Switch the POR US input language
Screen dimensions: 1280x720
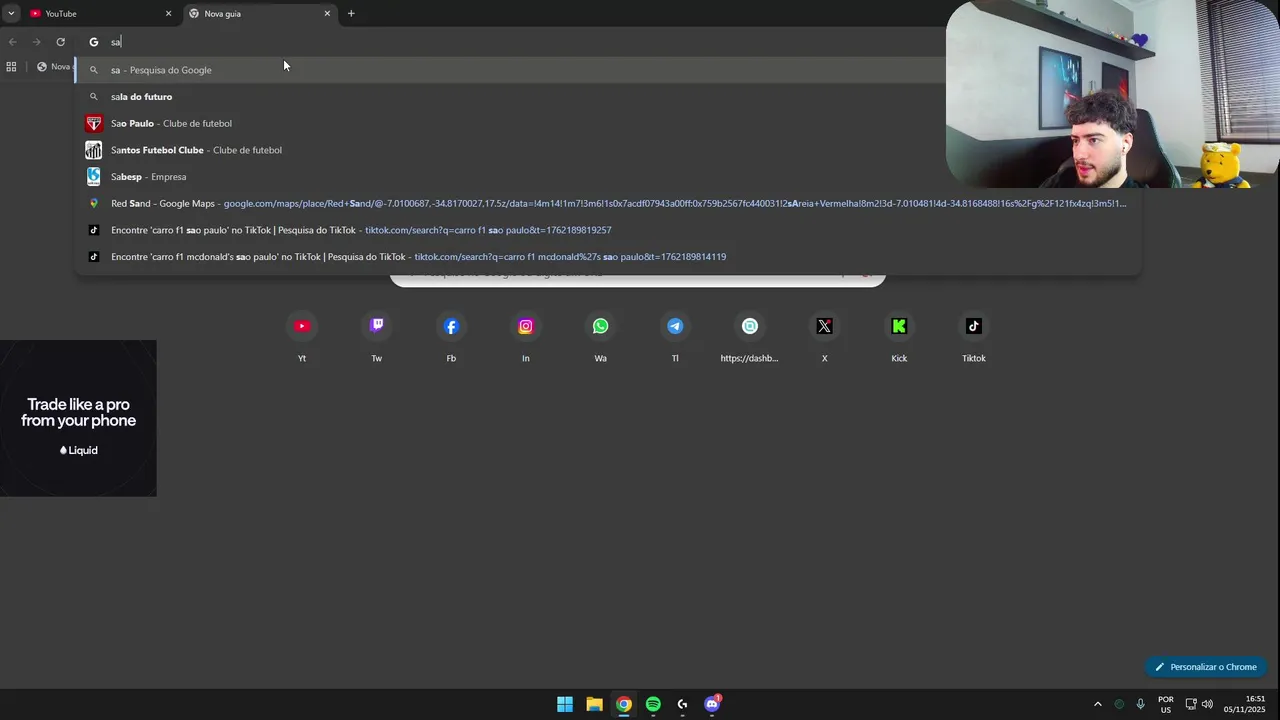(x=1165, y=704)
